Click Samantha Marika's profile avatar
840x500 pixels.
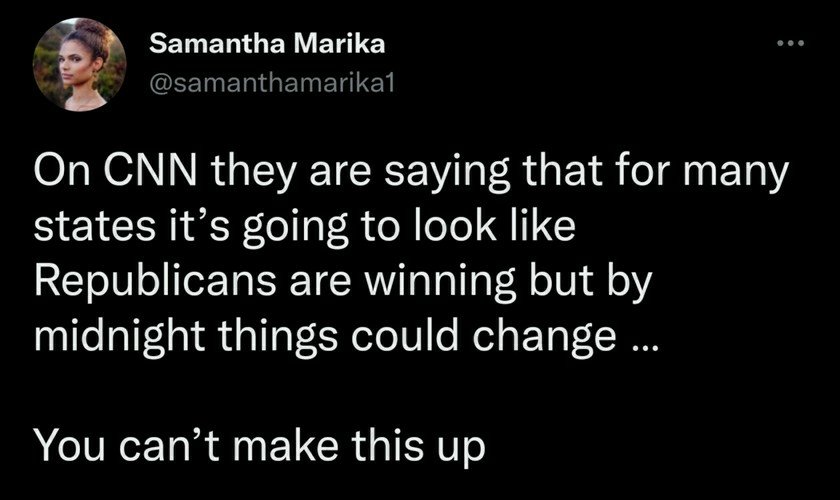pos(79,65)
